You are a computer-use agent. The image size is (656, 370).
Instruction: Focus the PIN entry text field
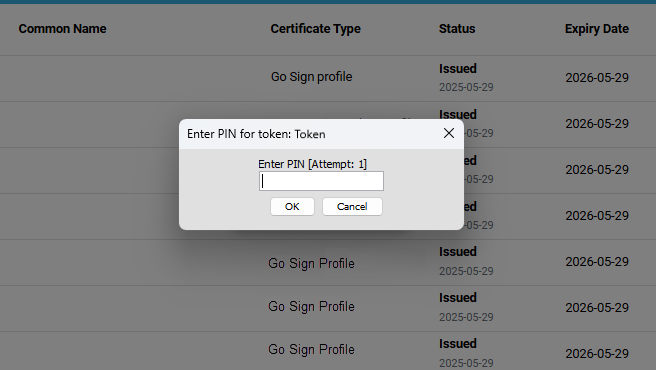pyautogui.click(x=321, y=181)
